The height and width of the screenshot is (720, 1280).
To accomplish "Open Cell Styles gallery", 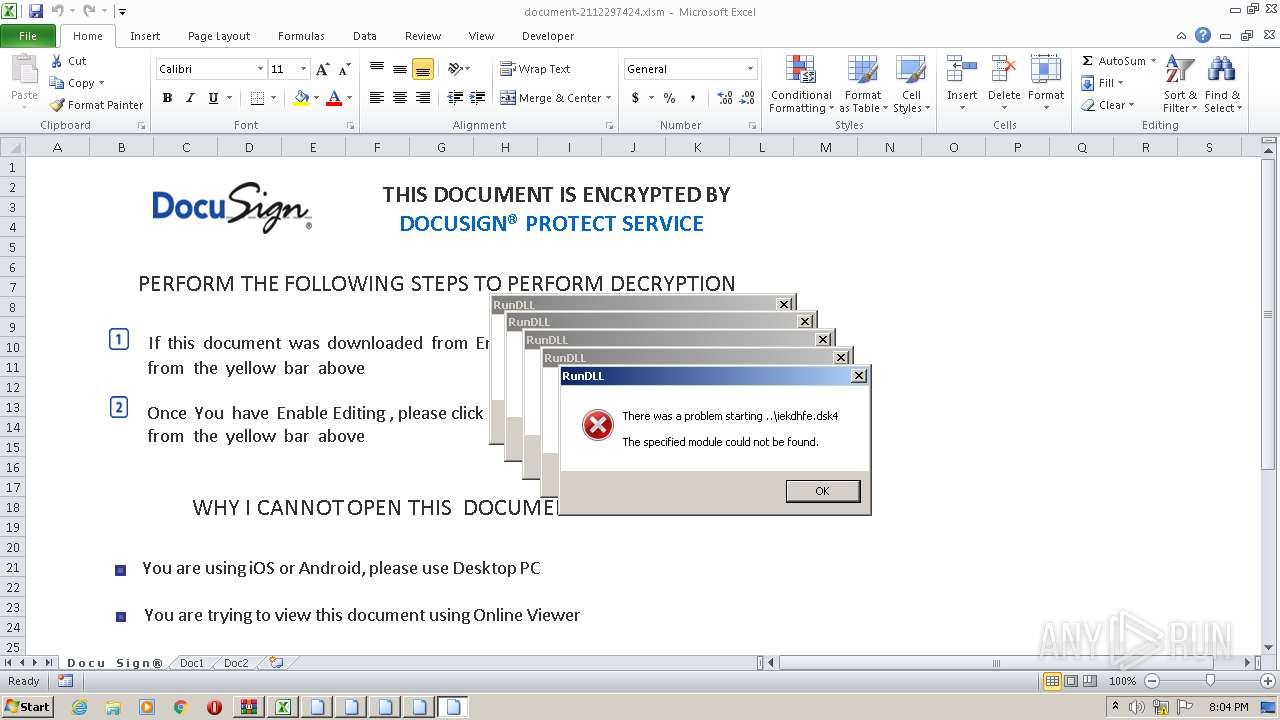I will coord(910,85).
